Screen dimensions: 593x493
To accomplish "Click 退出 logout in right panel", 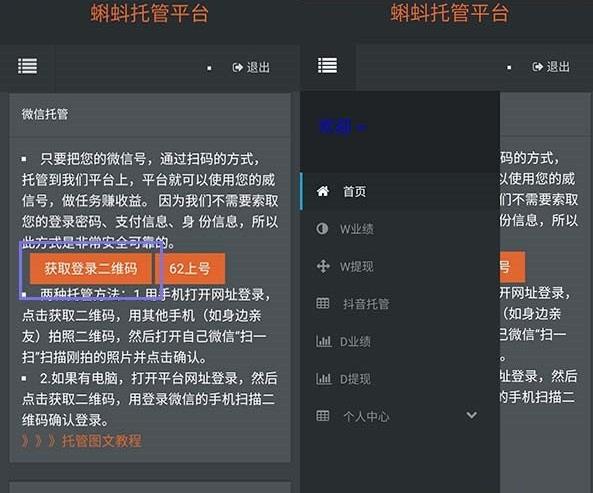I will [551, 67].
